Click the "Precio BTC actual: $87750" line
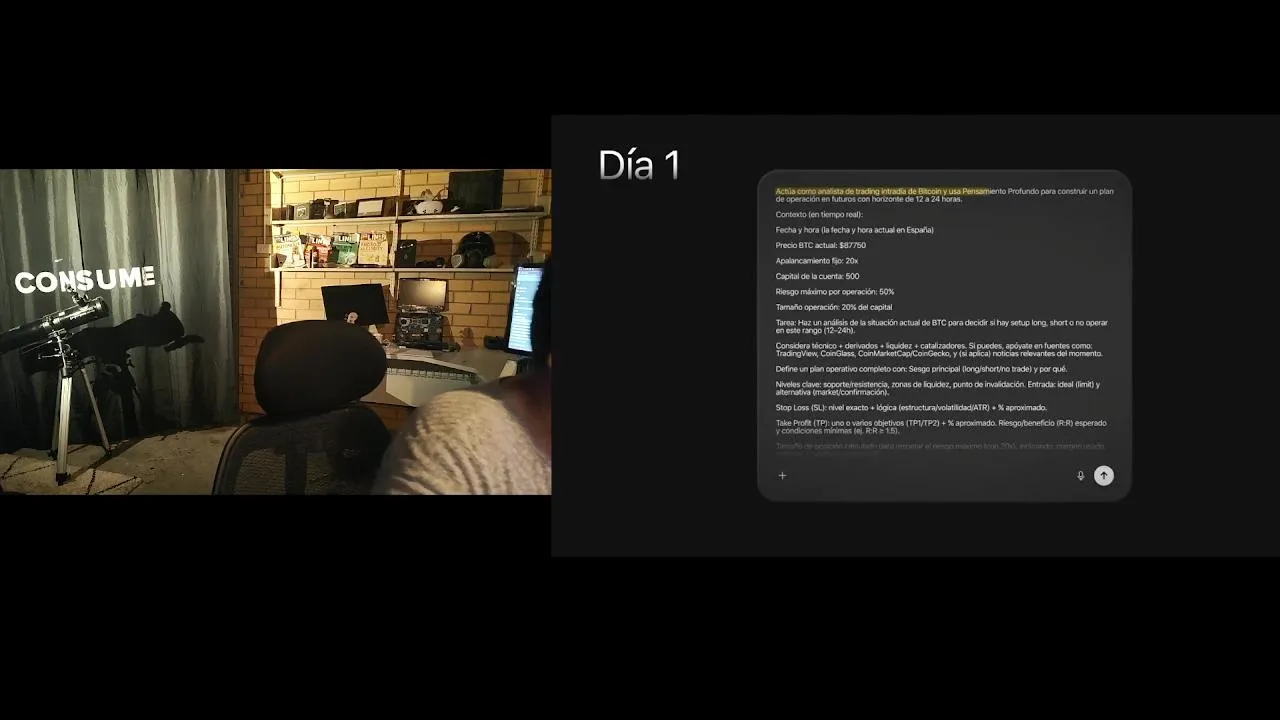Image resolution: width=1280 pixels, height=720 pixels. tap(821, 245)
